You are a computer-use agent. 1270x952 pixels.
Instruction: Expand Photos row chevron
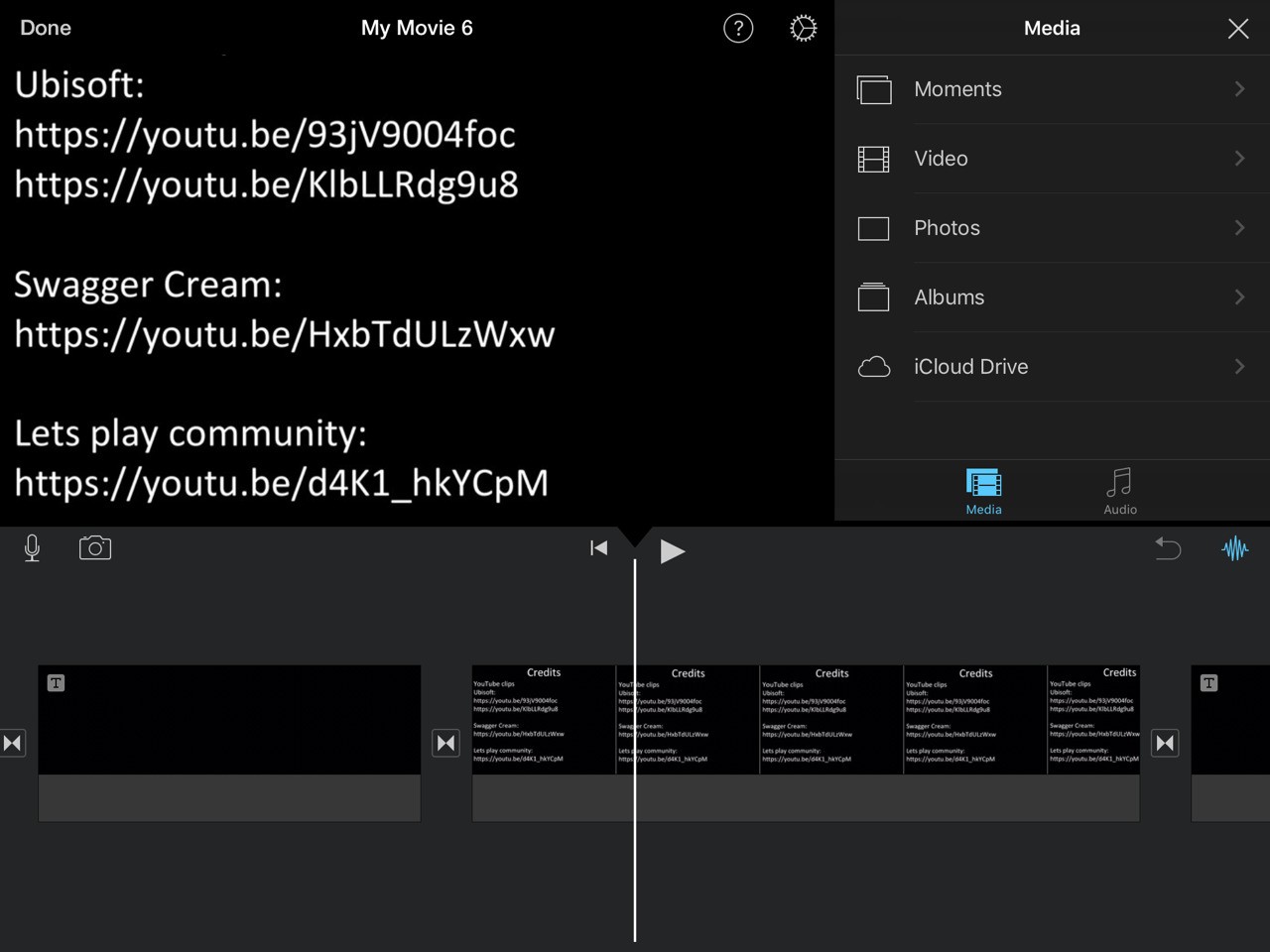point(1239,228)
